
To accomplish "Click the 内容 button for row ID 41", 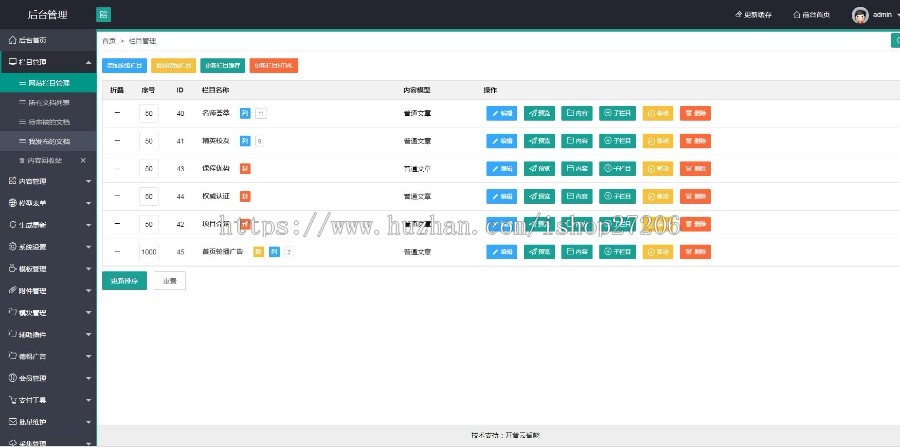I will pos(577,141).
